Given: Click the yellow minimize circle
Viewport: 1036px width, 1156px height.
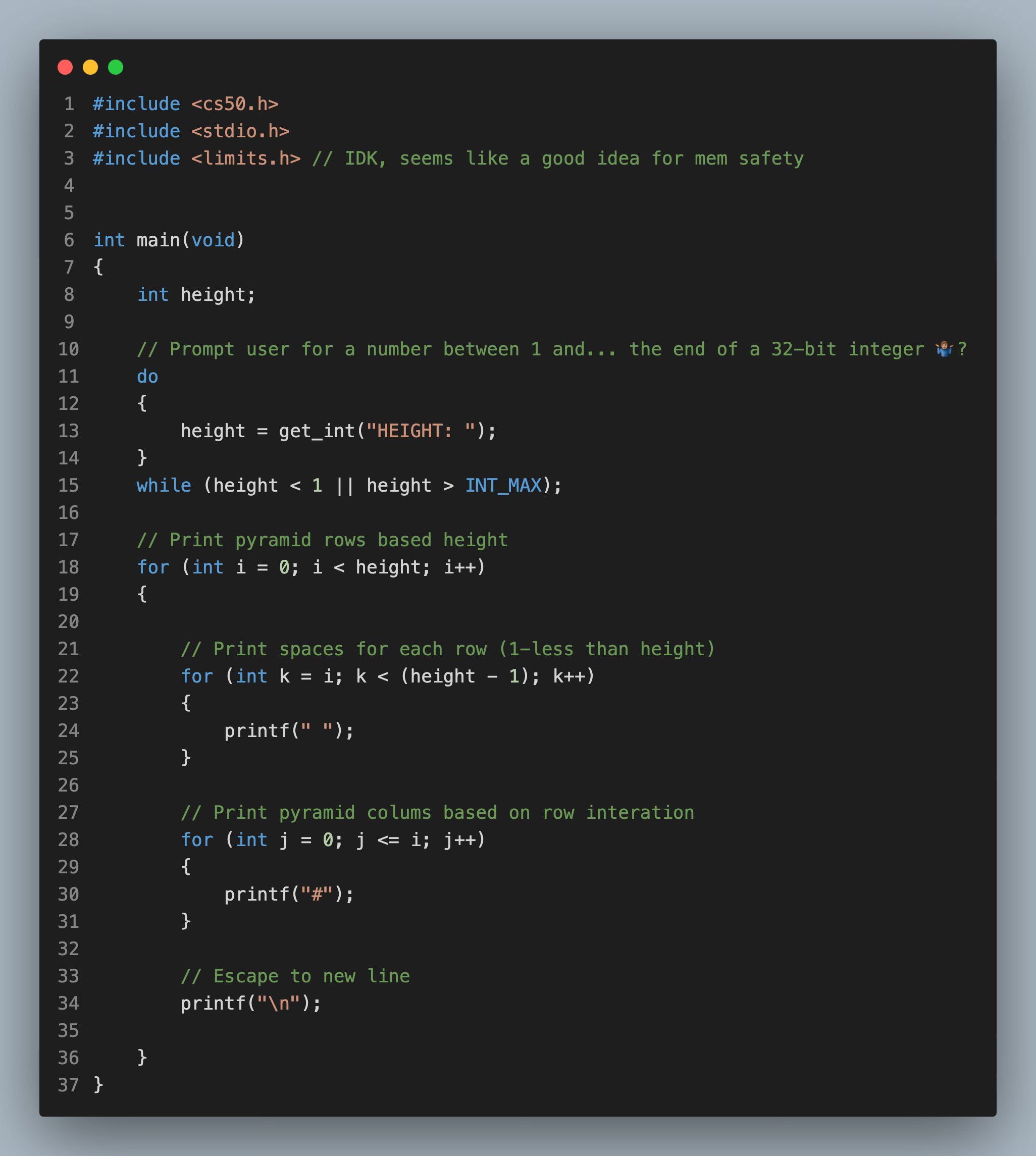Looking at the screenshot, I should (x=91, y=68).
